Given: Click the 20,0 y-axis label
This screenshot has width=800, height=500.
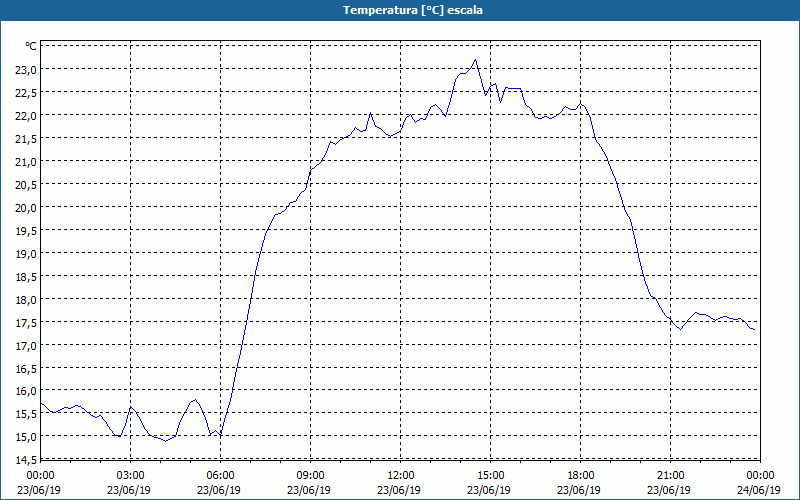Looking at the screenshot, I should point(26,208).
